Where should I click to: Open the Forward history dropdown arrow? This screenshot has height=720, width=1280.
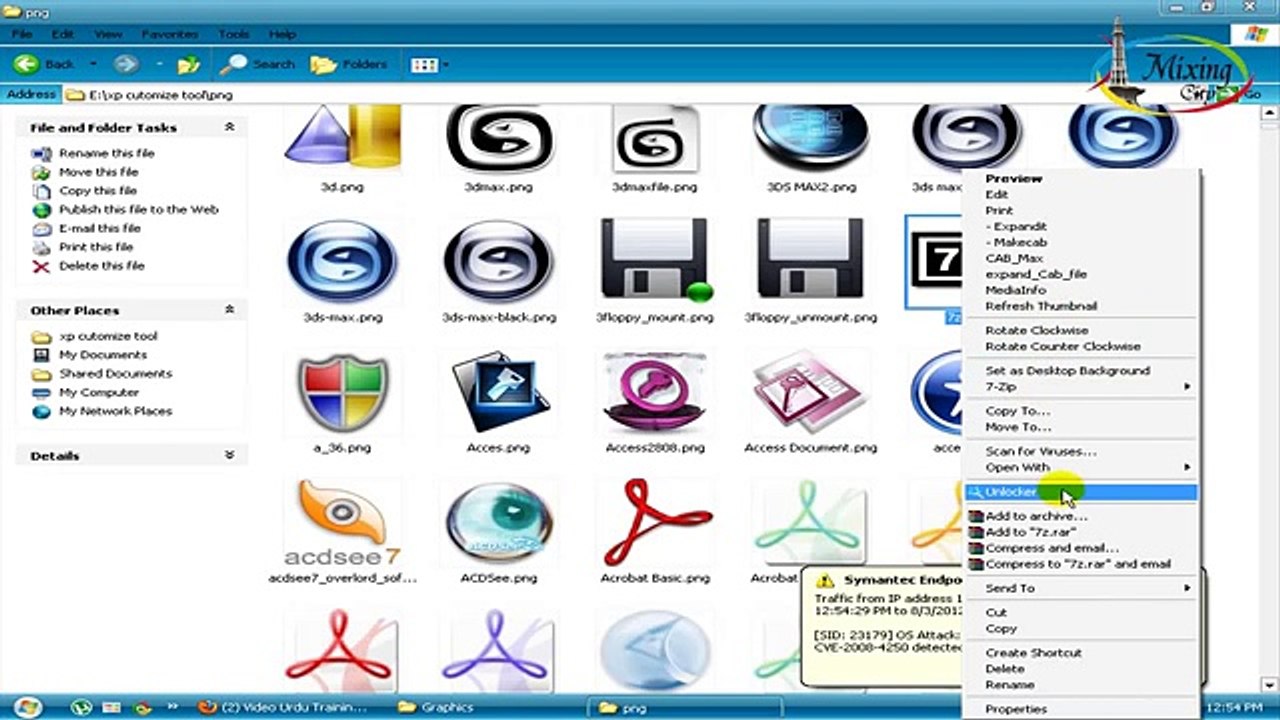pos(158,65)
